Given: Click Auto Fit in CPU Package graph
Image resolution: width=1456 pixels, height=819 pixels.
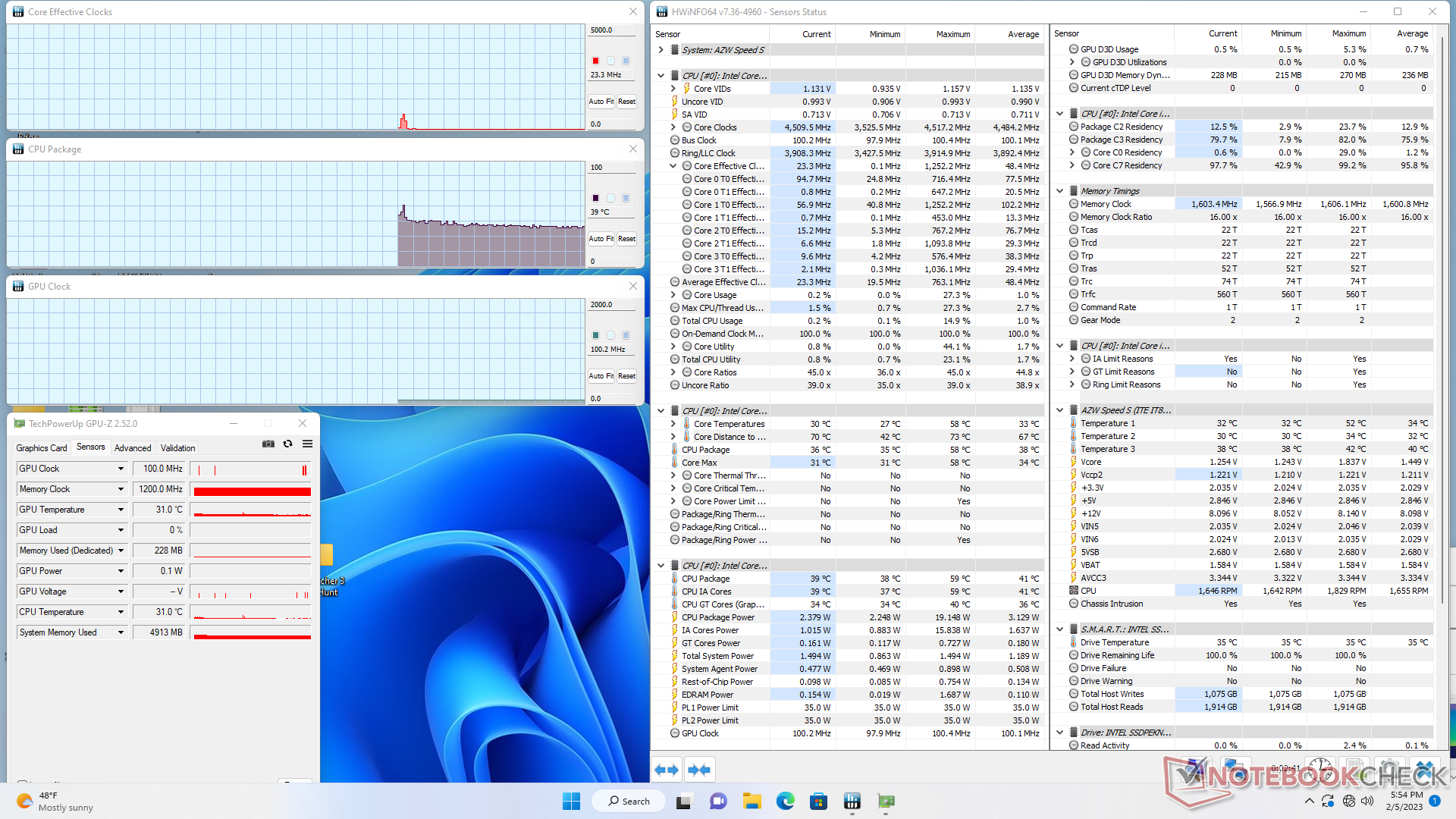Looking at the screenshot, I should [601, 239].
